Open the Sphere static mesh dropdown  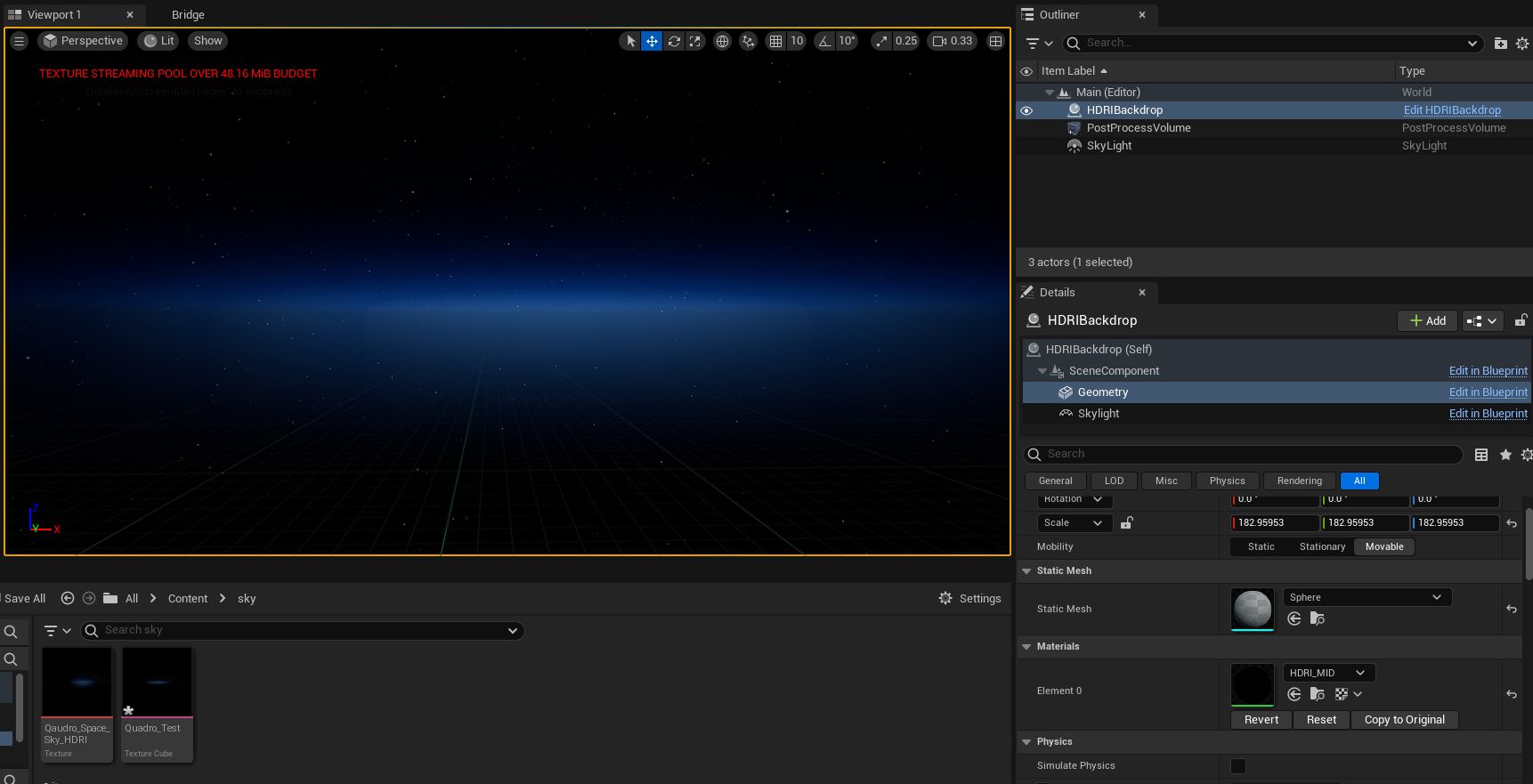pos(1367,597)
